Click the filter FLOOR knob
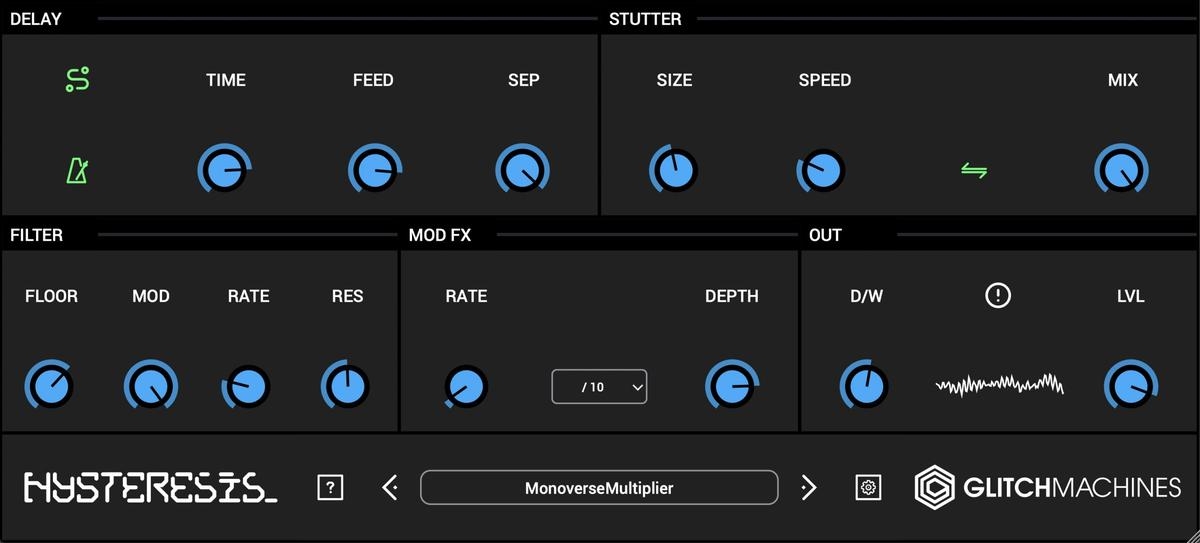Viewport: 1200px width, 543px height. click(50, 386)
